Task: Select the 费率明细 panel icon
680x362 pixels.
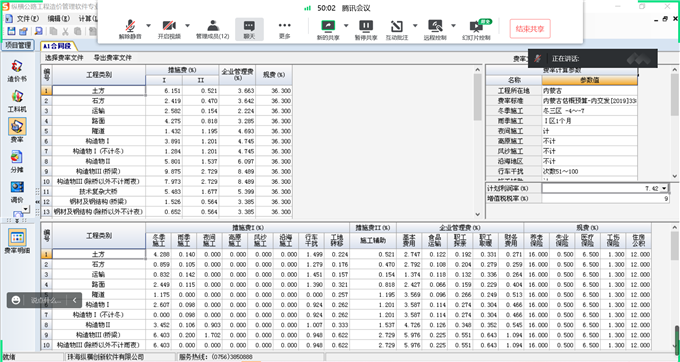Action: [17, 241]
